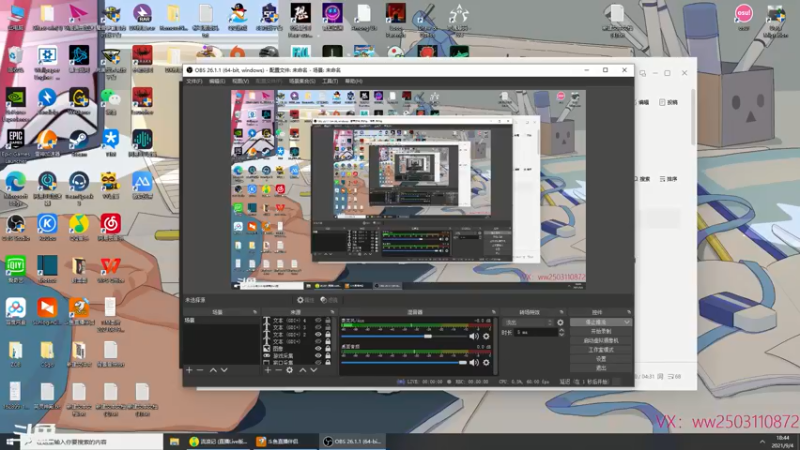Open the 帮助(H) menu in OBS
The height and width of the screenshot is (450, 800).
(354, 81)
